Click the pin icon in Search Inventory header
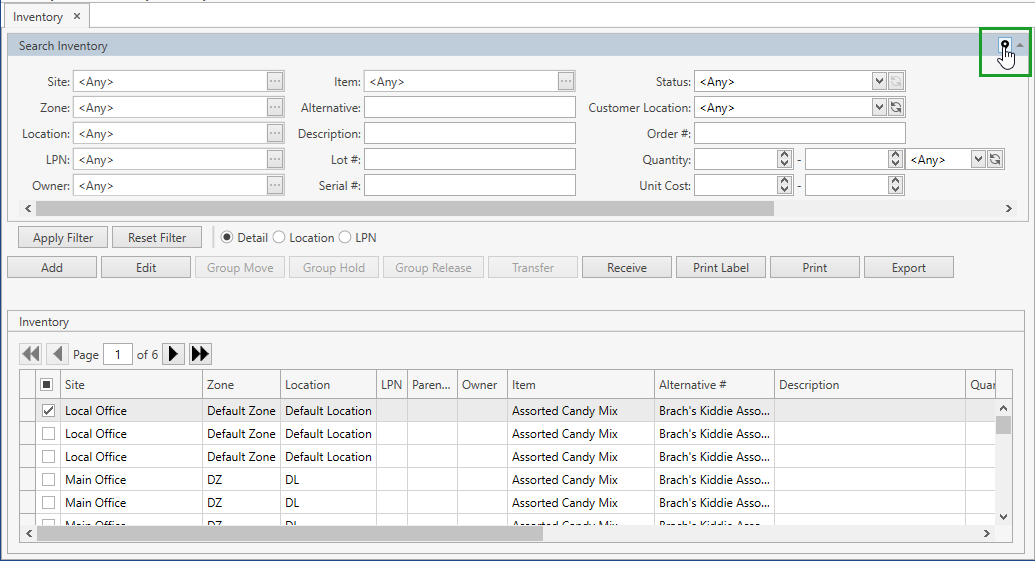The width and height of the screenshot is (1035, 561). [x=1004, y=46]
